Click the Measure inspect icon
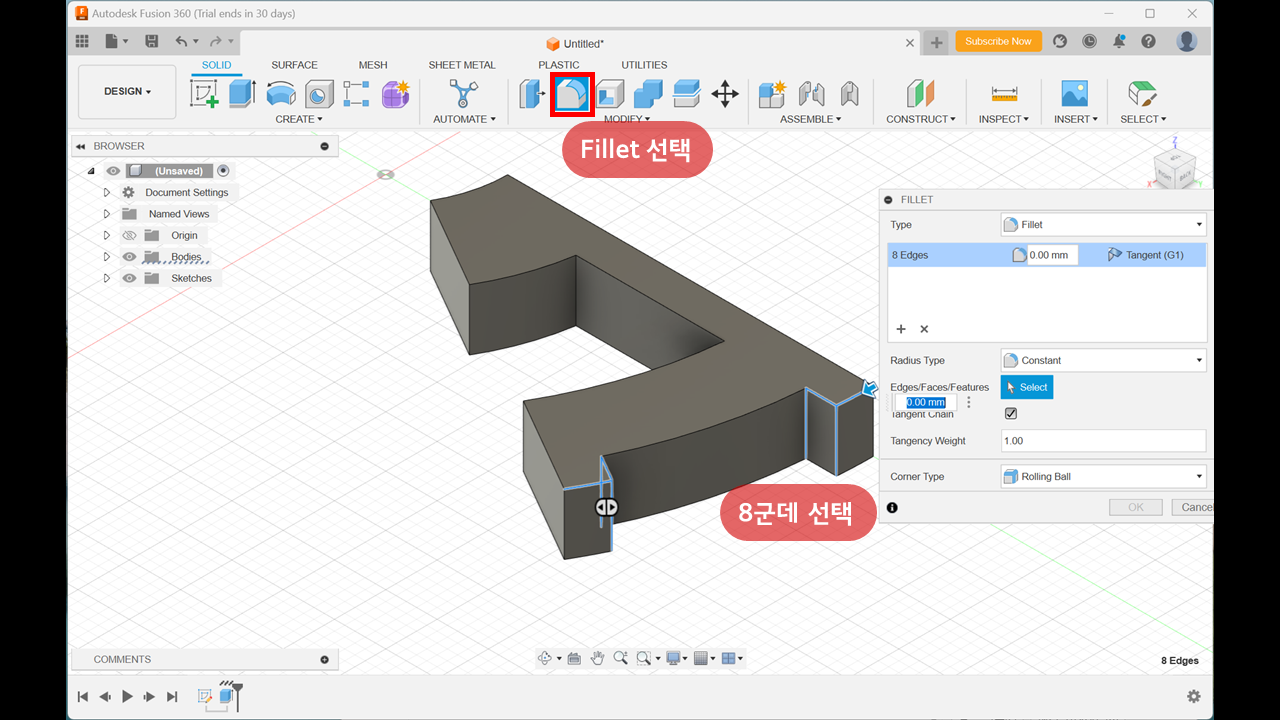The width and height of the screenshot is (1280, 720). tap(1004, 94)
